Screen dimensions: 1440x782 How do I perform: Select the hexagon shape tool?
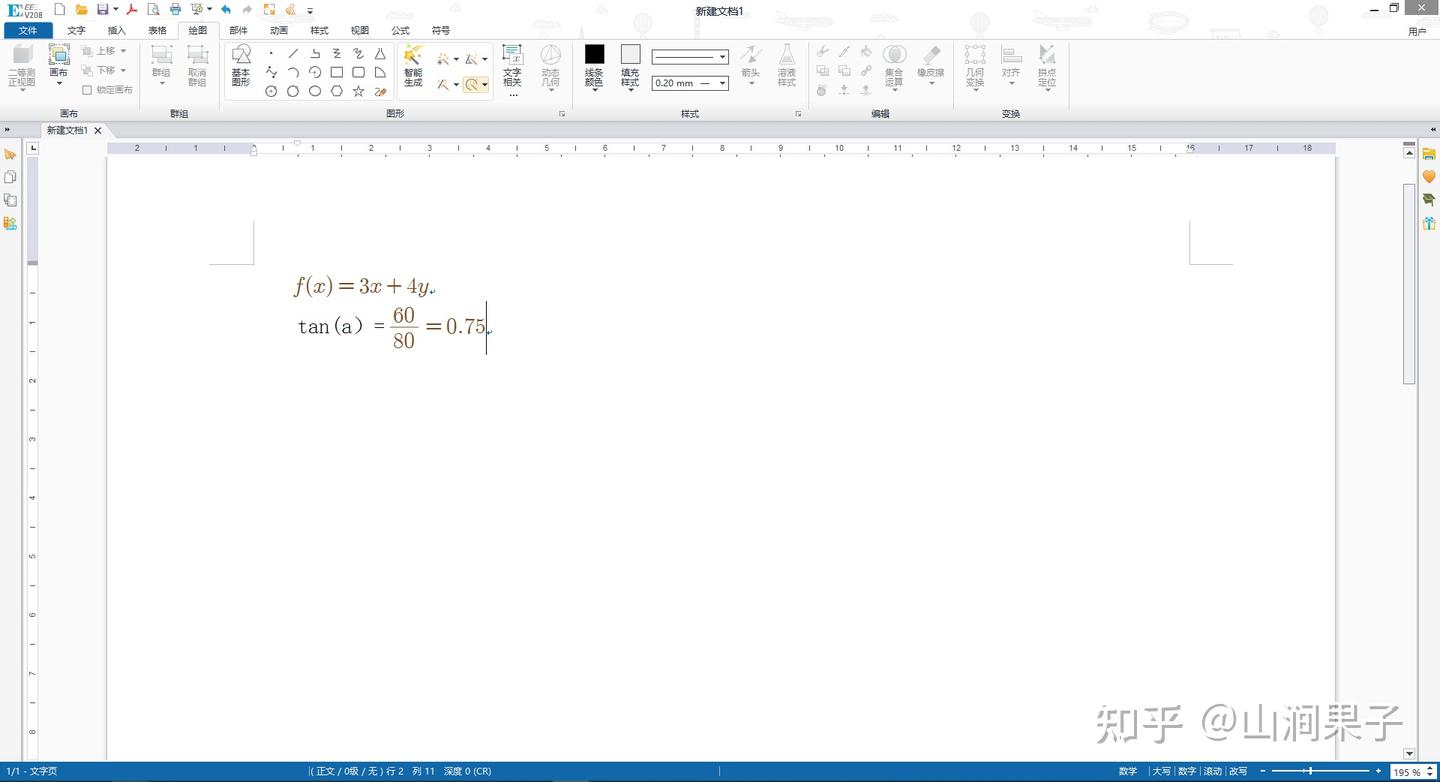click(x=337, y=91)
